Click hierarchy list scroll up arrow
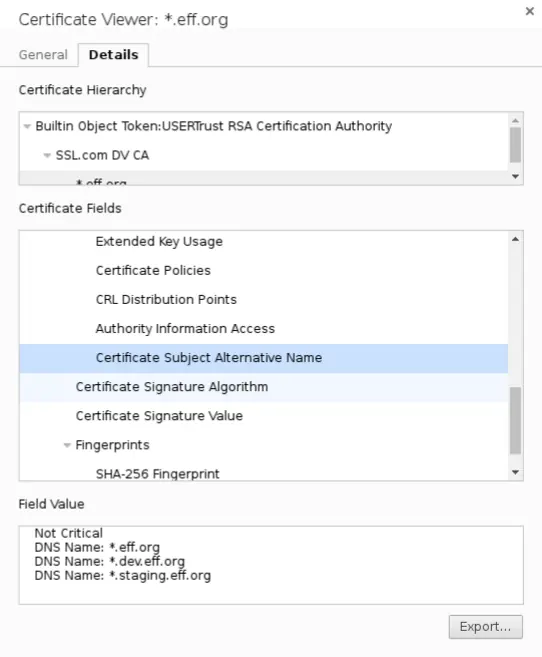This screenshot has width=542, height=657. click(x=516, y=121)
